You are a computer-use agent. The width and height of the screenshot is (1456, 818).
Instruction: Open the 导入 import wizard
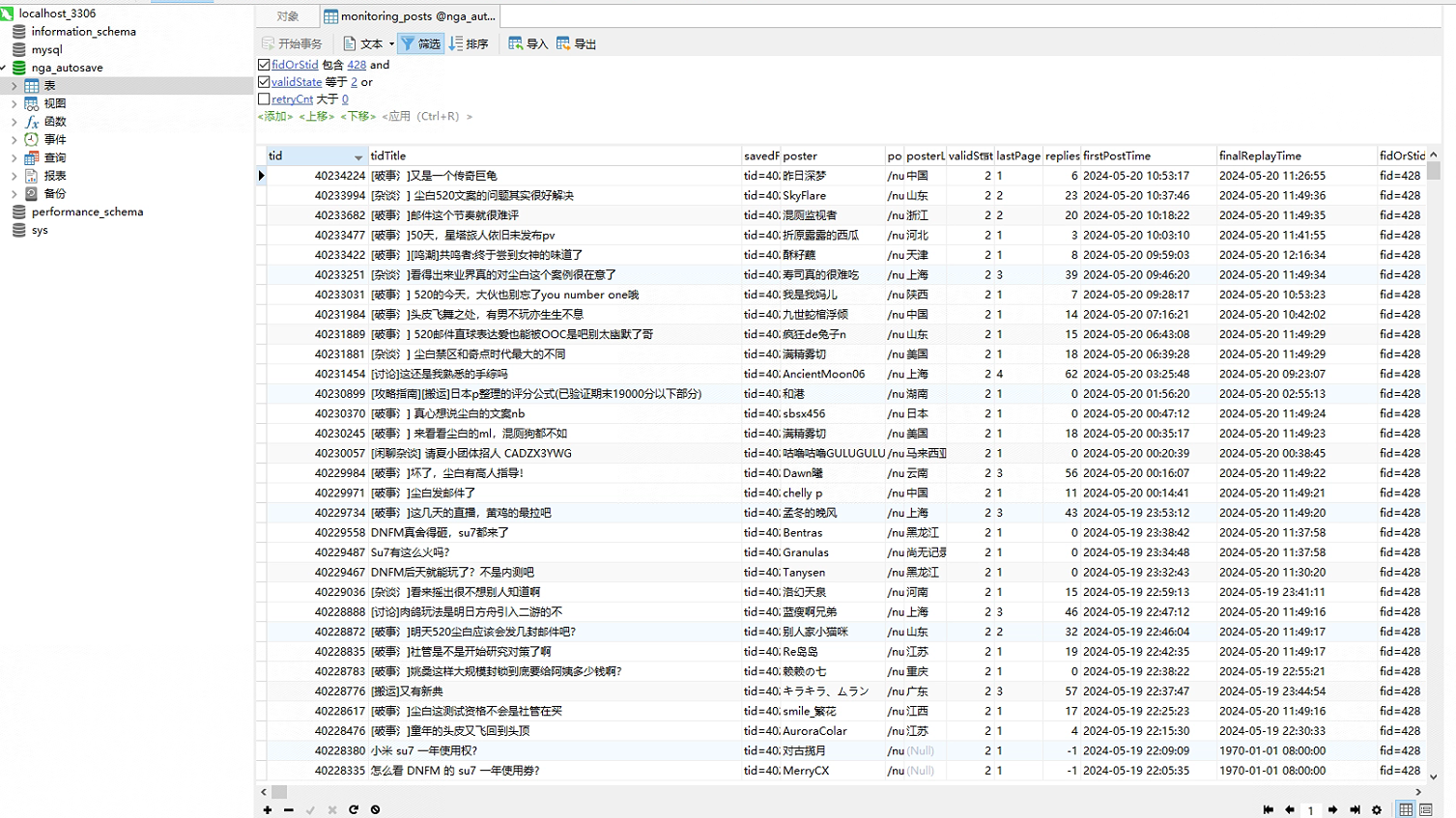tap(528, 43)
